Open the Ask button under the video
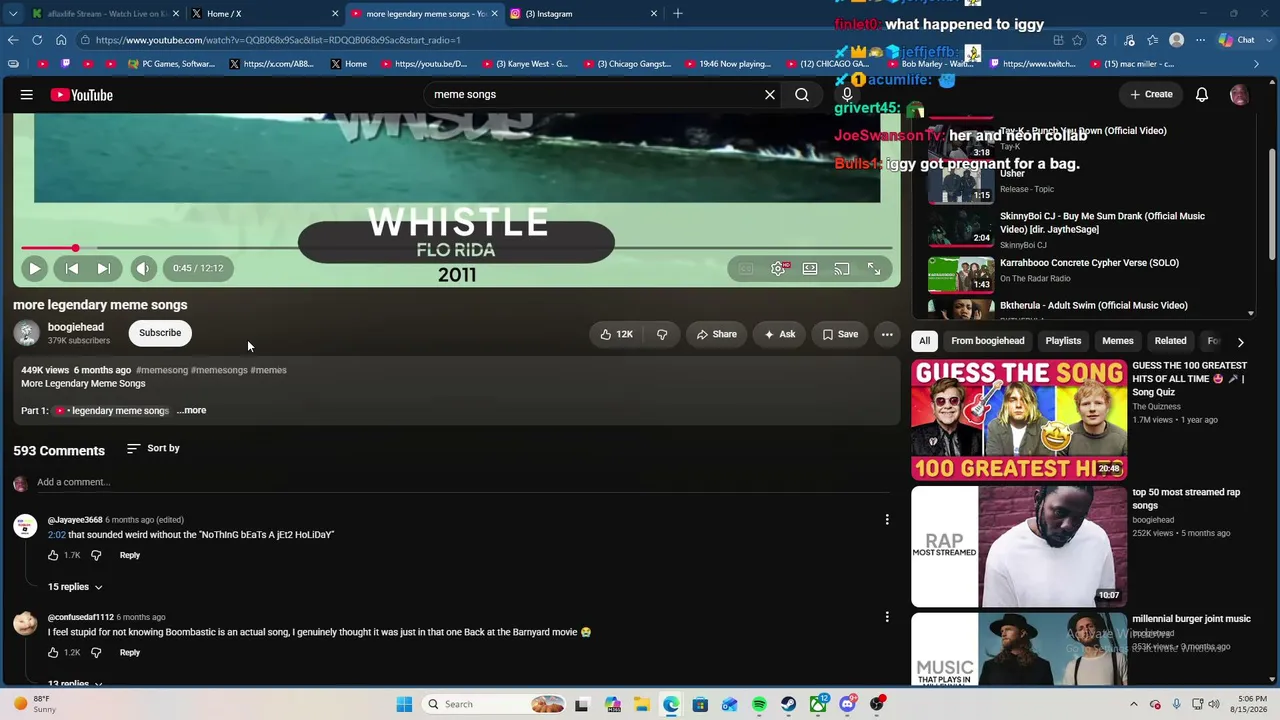The width and height of the screenshot is (1280, 720). point(780,334)
